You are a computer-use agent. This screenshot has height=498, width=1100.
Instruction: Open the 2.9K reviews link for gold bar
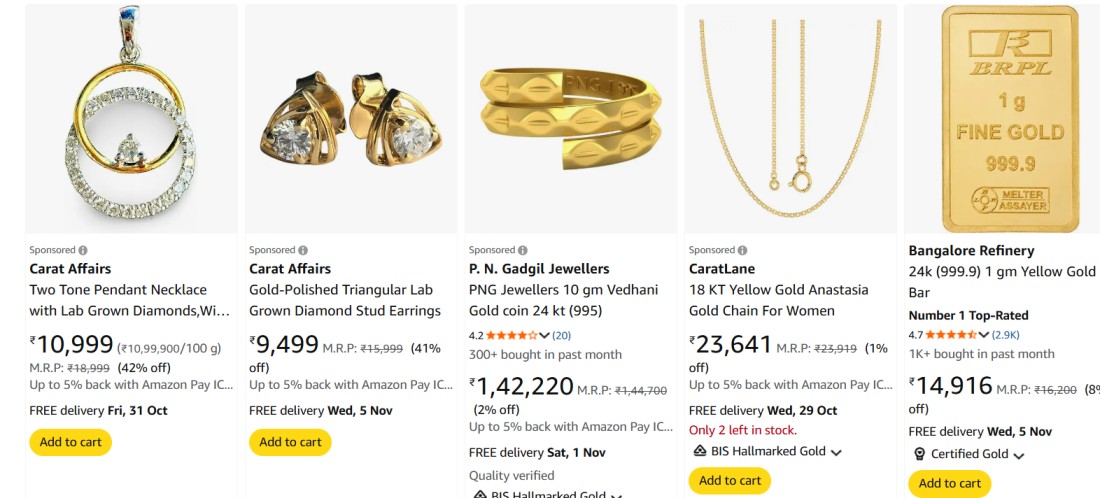coord(1005,335)
